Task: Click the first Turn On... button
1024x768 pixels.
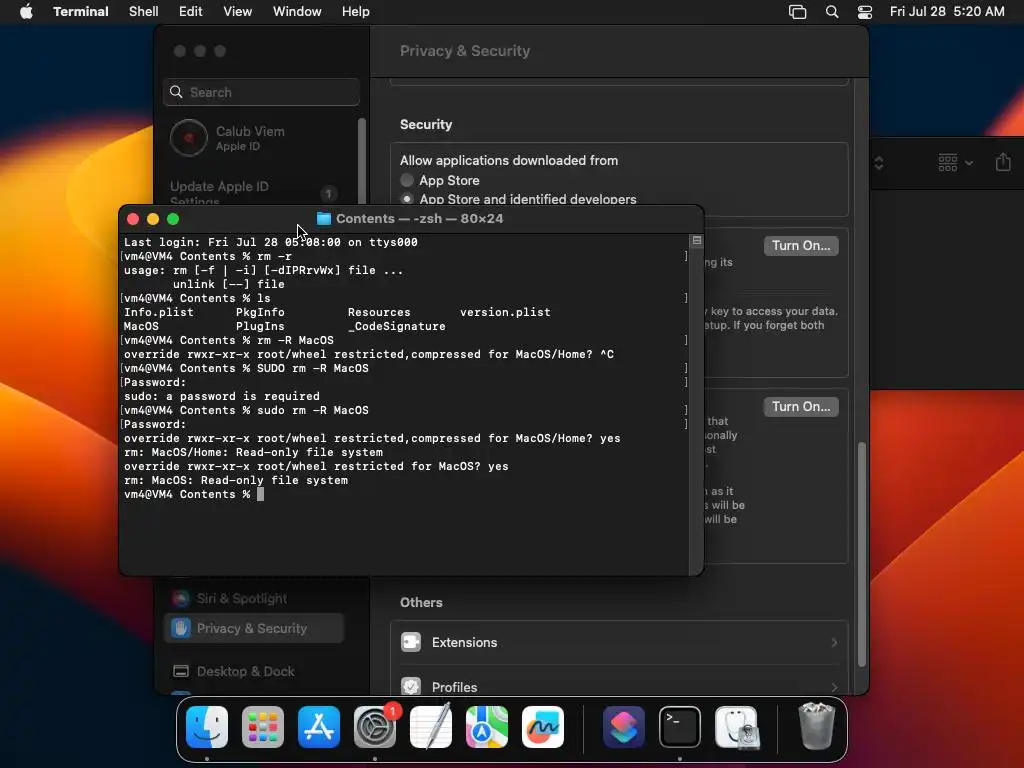Action: coord(801,246)
